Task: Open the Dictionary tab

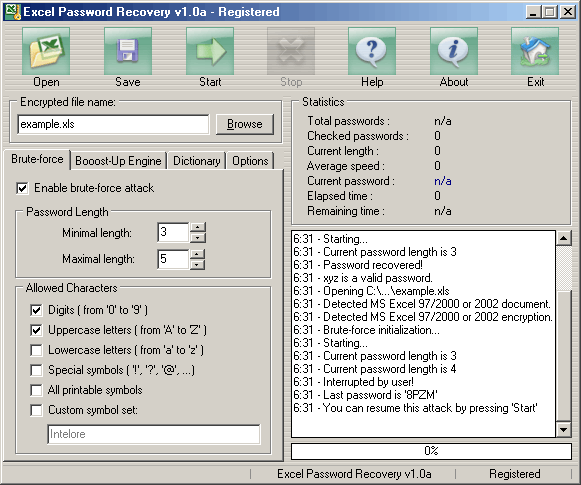Action: point(196,161)
